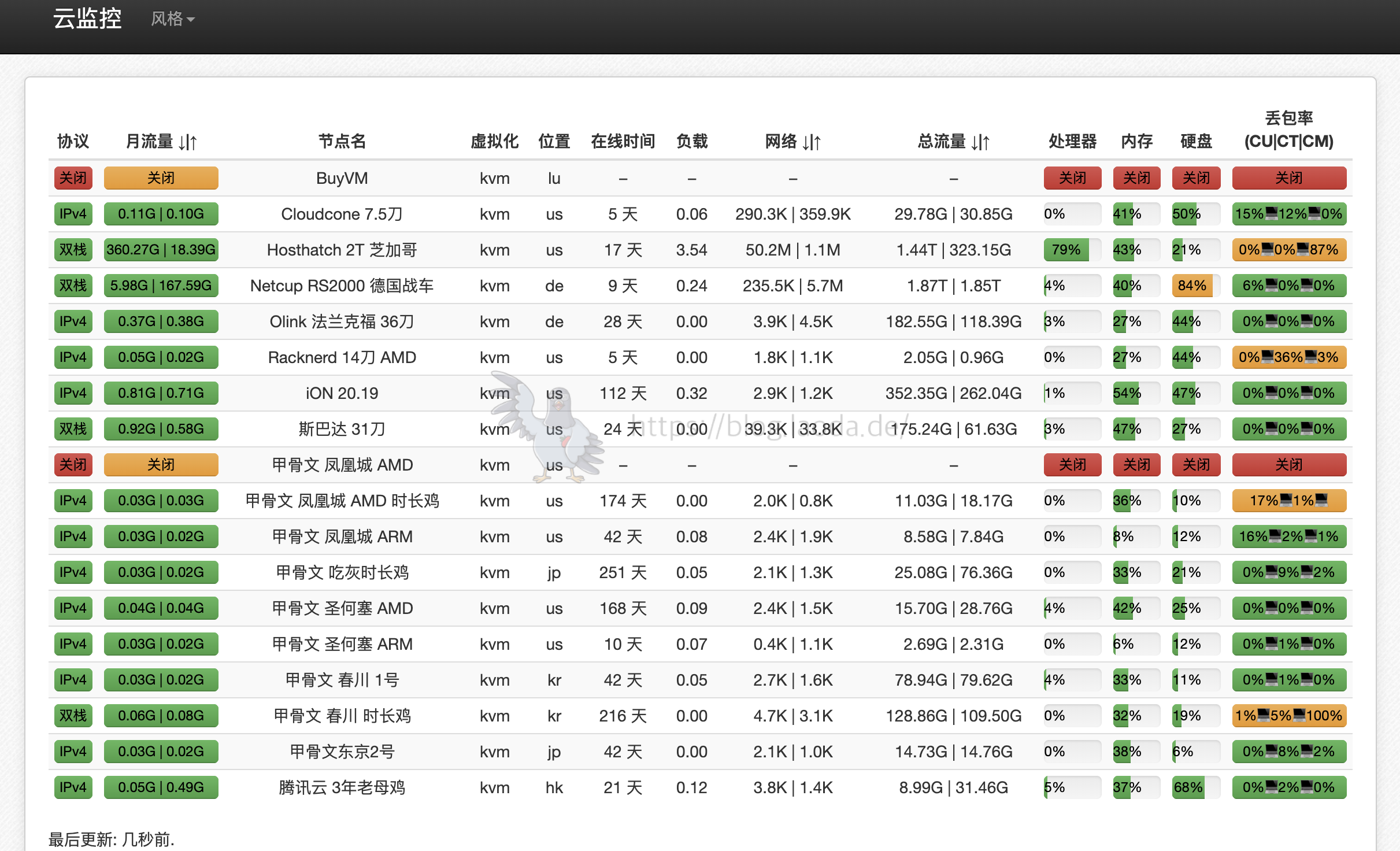Click the 16%|2%|1% packet loss badge
1400x851 pixels.
[1288, 536]
